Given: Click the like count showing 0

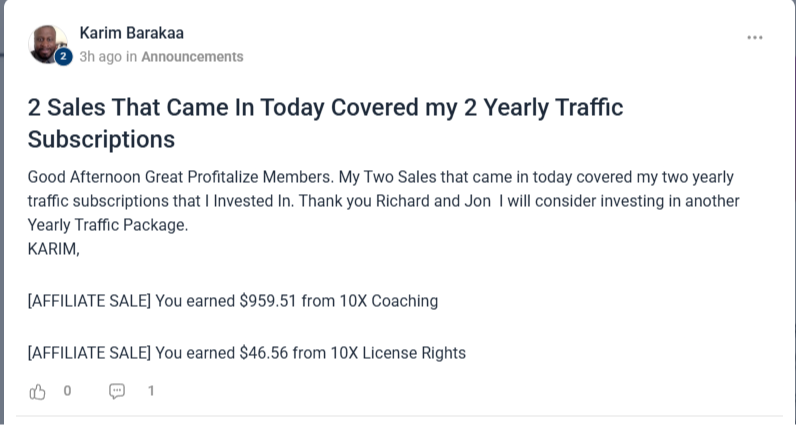Looking at the screenshot, I should 67,391.
